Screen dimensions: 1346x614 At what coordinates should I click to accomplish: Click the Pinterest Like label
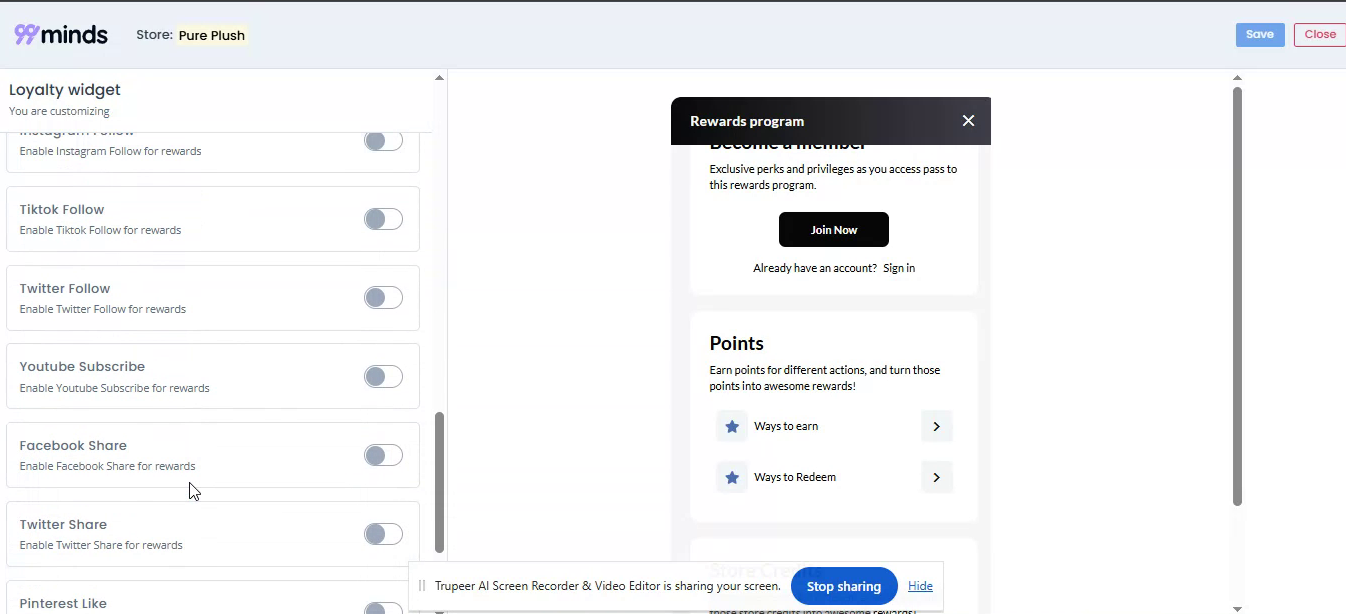tap(63, 603)
